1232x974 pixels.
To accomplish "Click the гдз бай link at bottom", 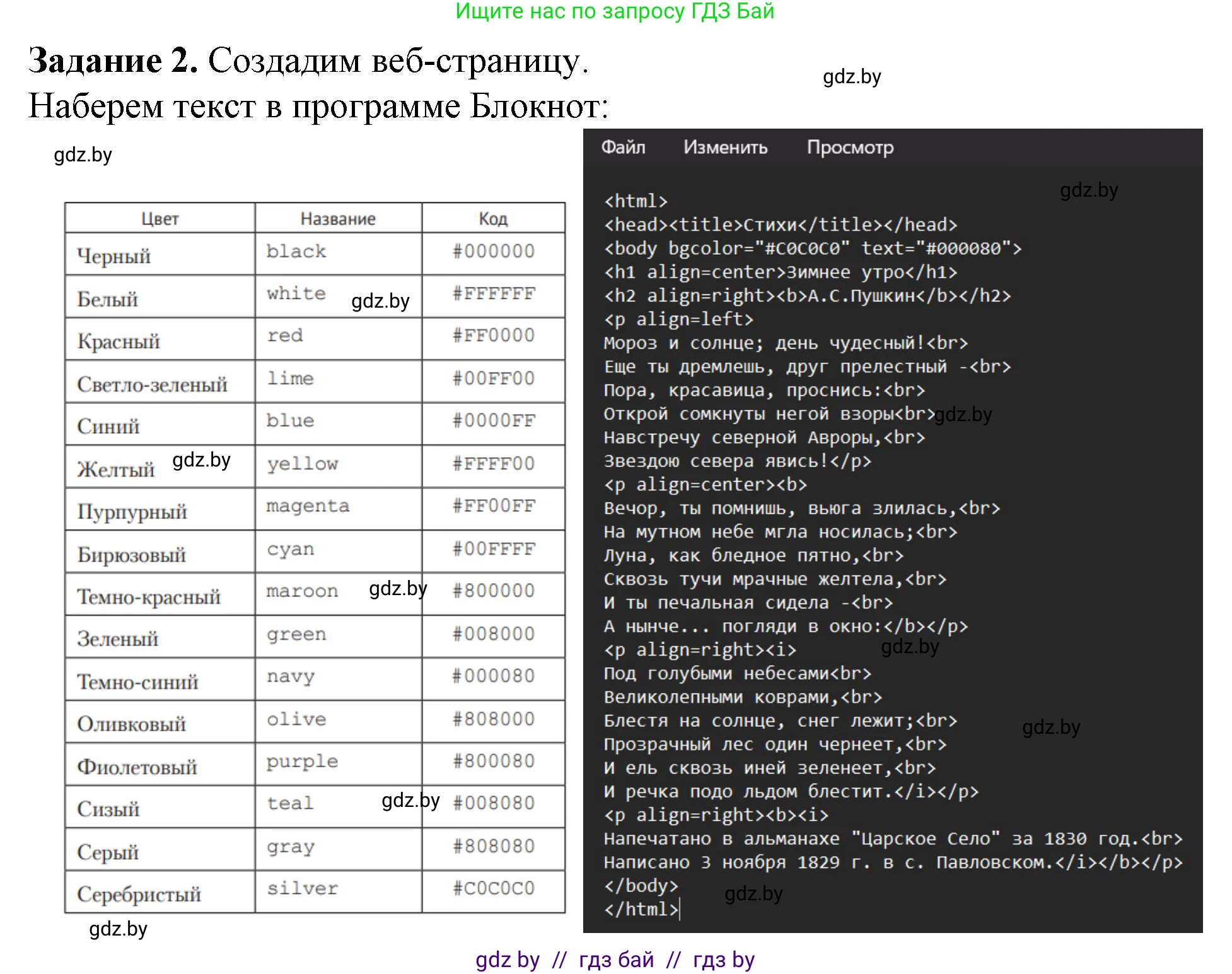I will point(615,960).
